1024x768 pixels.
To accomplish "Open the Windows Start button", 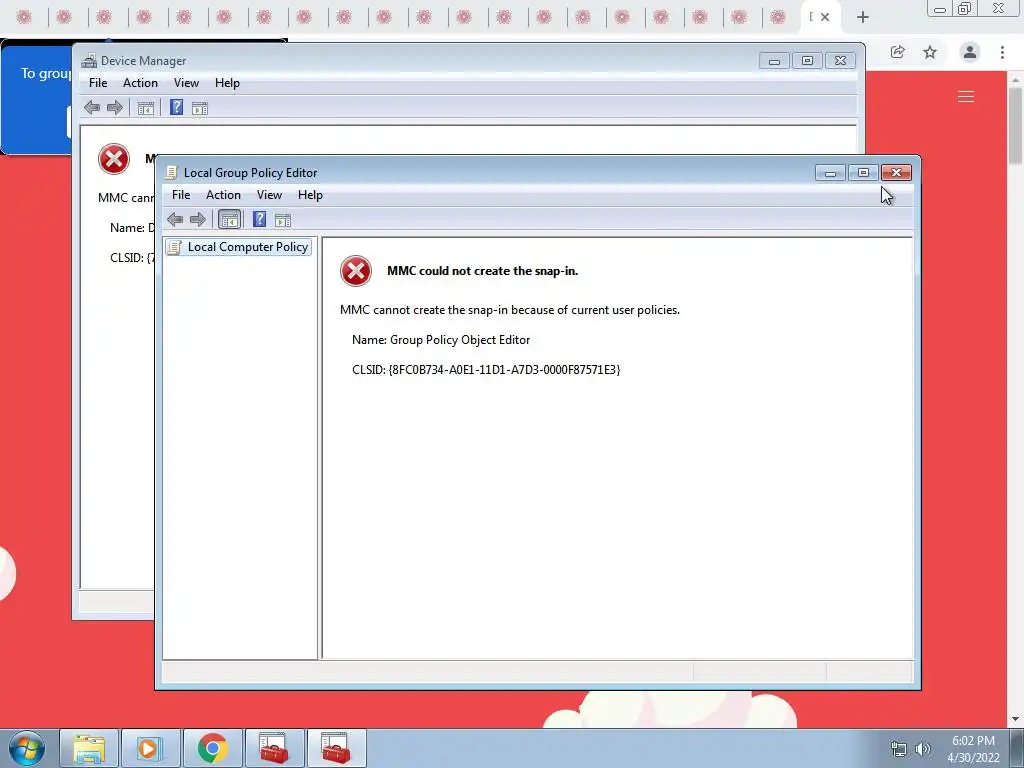I will pos(26,748).
